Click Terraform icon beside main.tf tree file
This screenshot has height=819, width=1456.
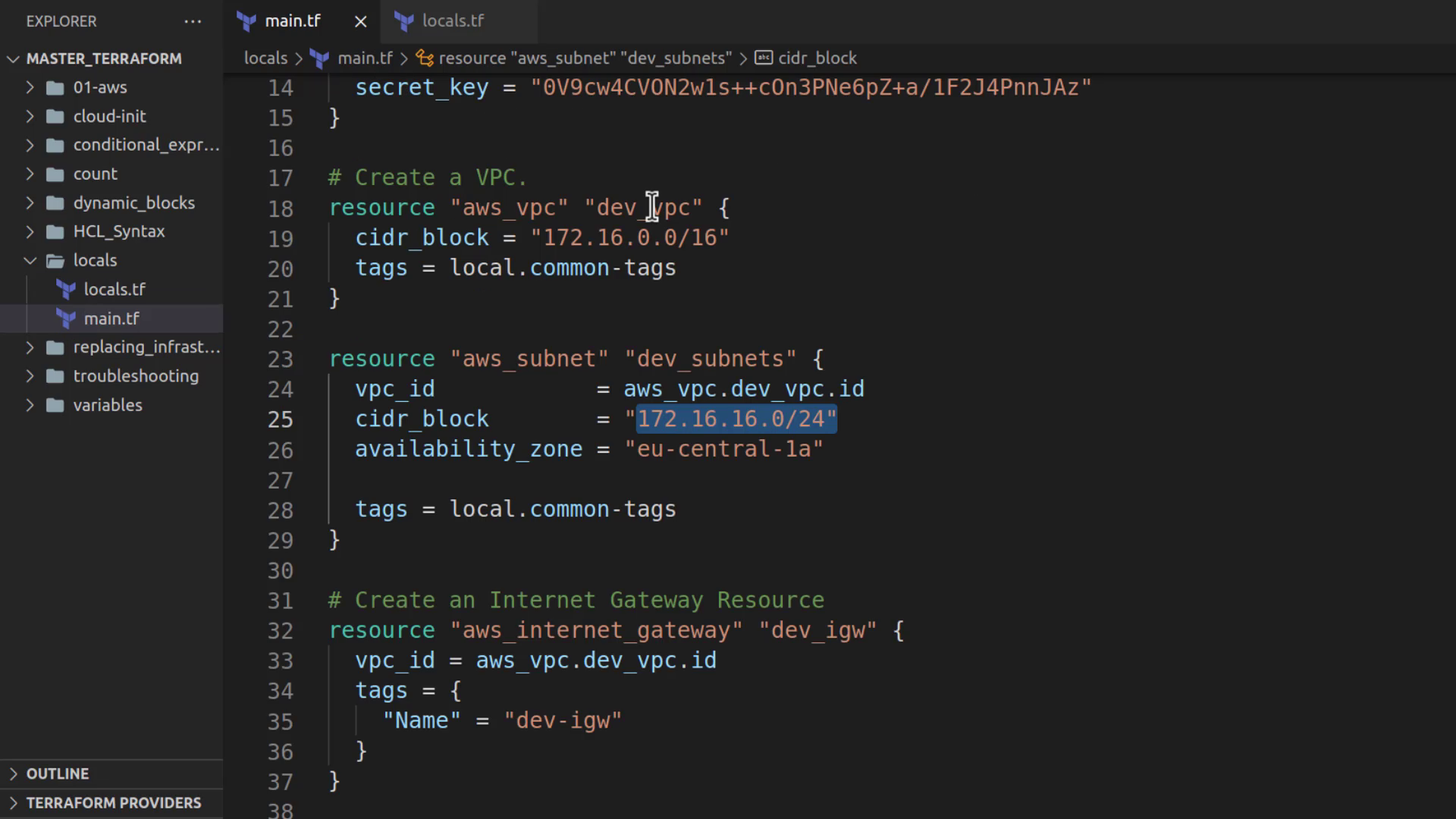pos(67,318)
